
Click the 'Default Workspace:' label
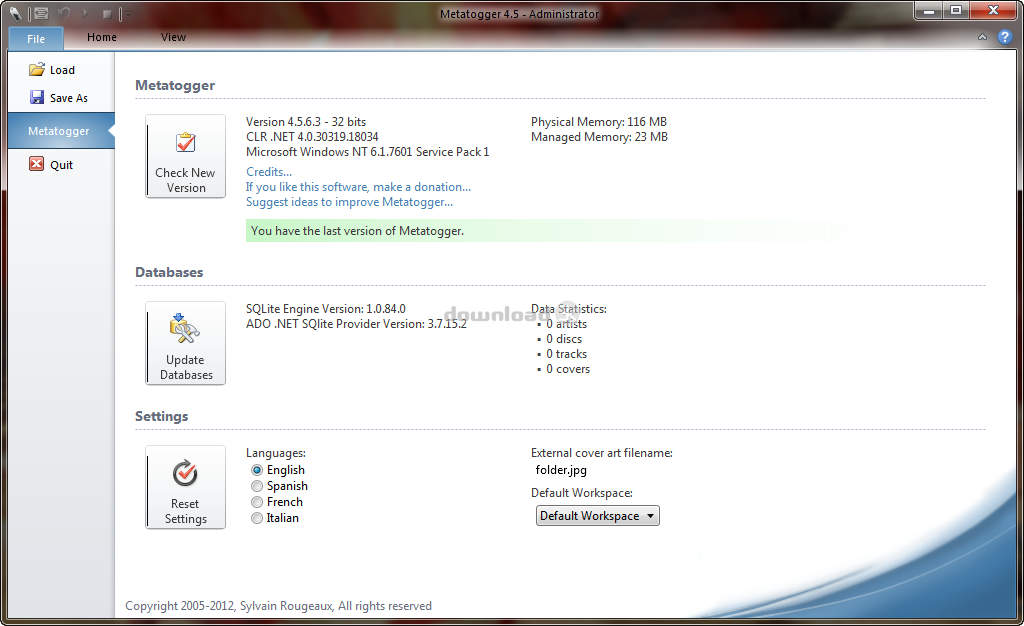click(582, 493)
